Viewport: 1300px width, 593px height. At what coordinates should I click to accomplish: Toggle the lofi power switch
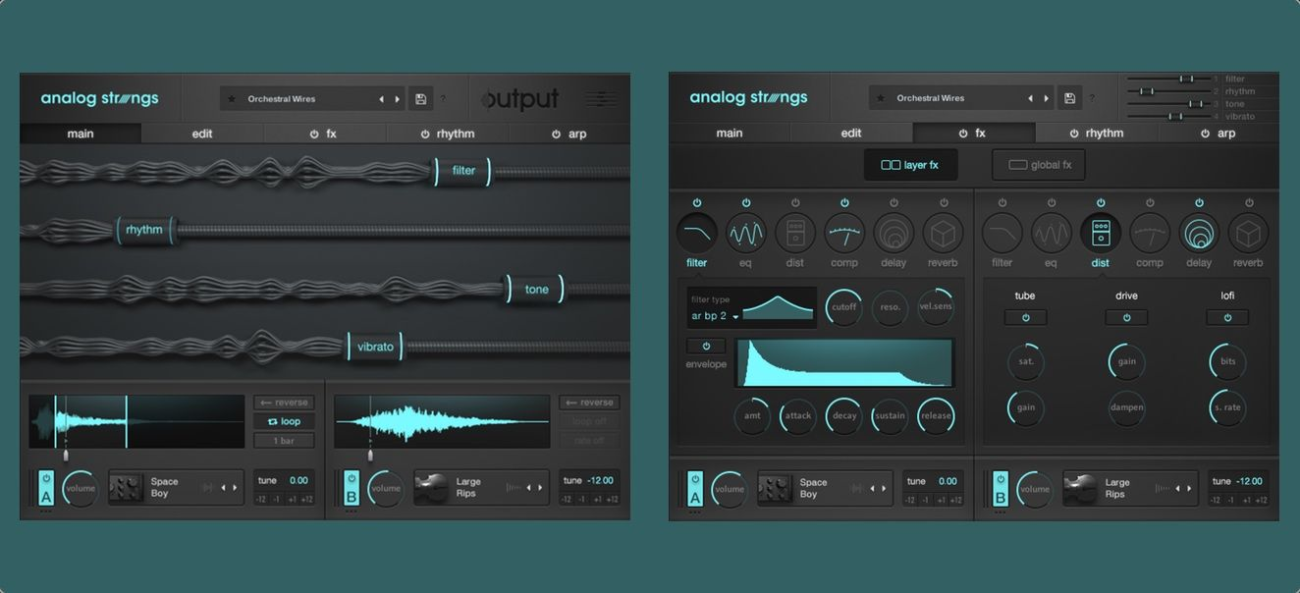pyautogui.click(x=1227, y=317)
